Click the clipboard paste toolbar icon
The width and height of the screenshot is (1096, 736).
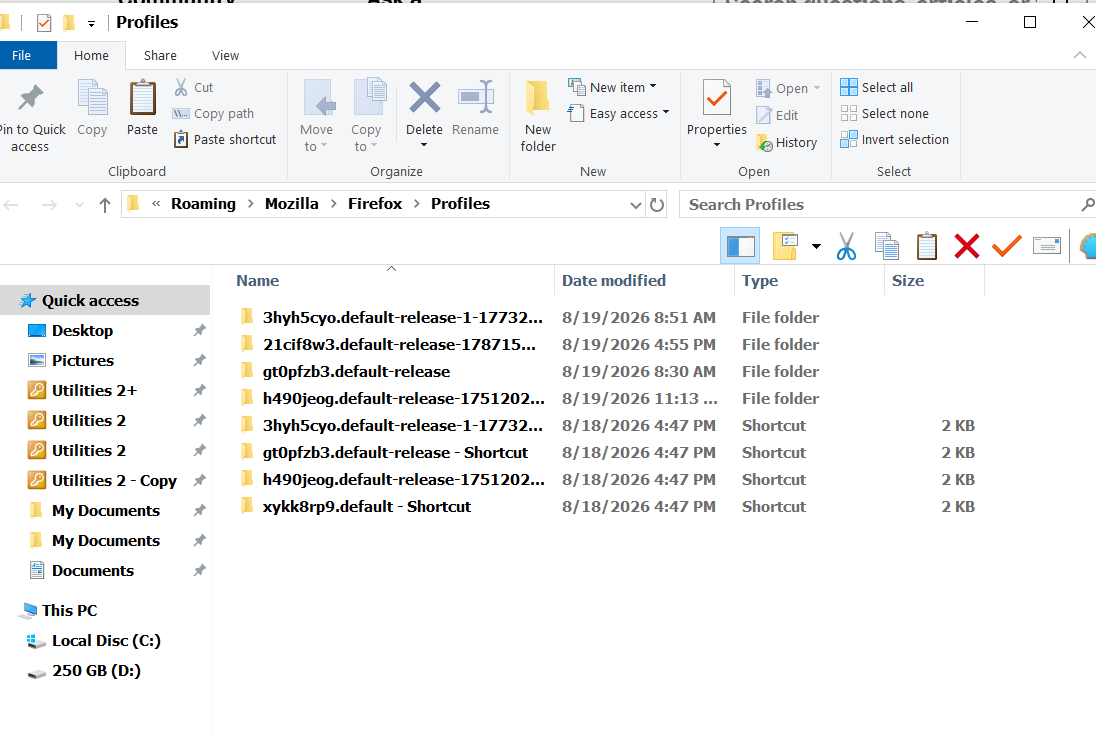[927, 246]
